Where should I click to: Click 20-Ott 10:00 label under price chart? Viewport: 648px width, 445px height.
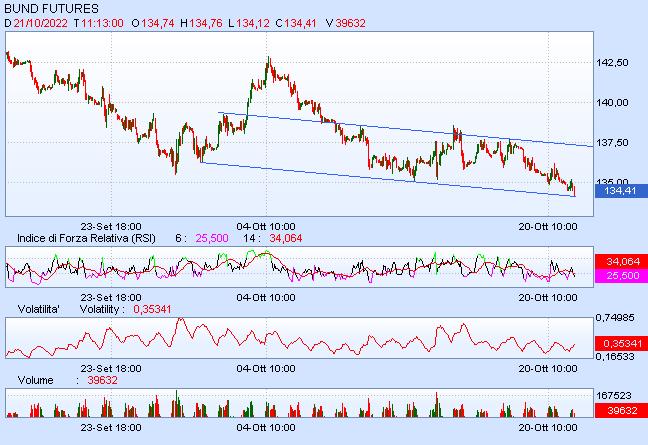548,227
